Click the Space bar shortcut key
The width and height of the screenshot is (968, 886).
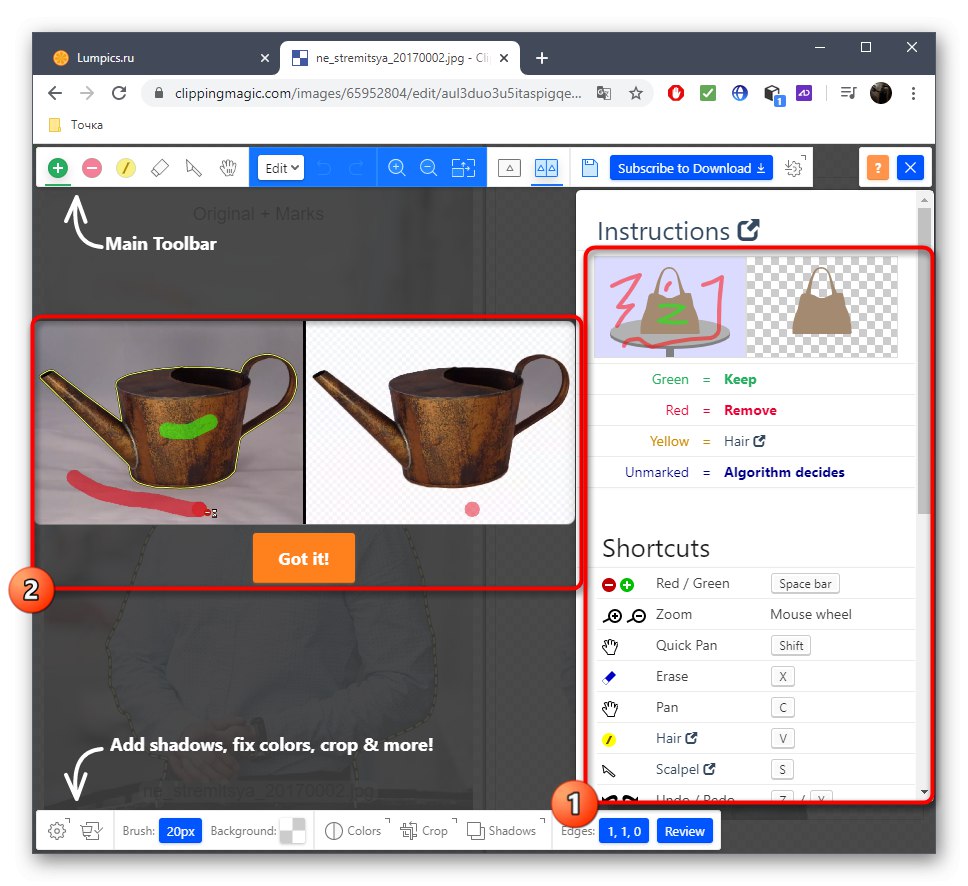(x=805, y=583)
